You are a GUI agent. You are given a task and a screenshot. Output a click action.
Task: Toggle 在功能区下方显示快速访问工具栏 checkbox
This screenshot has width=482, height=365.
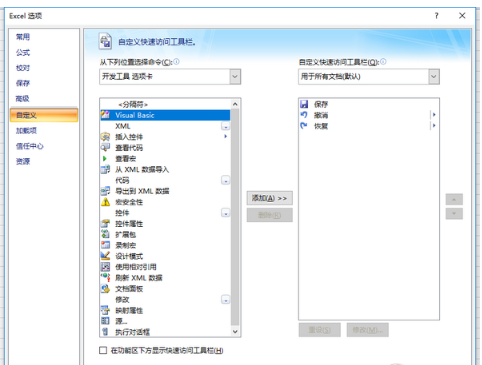(103, 350)
